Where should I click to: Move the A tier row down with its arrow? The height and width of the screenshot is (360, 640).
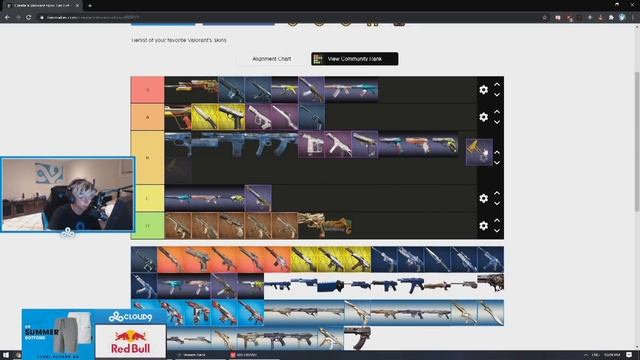tap(497, 122)
